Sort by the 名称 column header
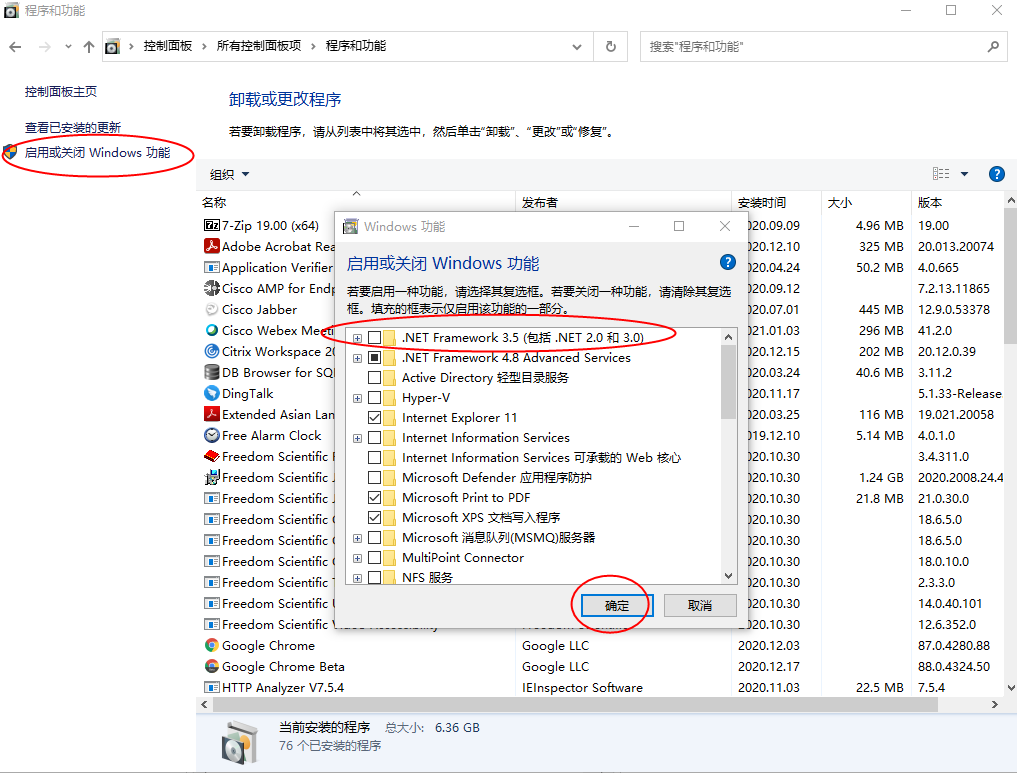The width and height of the screenshot is (1017, 773). [x=355, y=202]
